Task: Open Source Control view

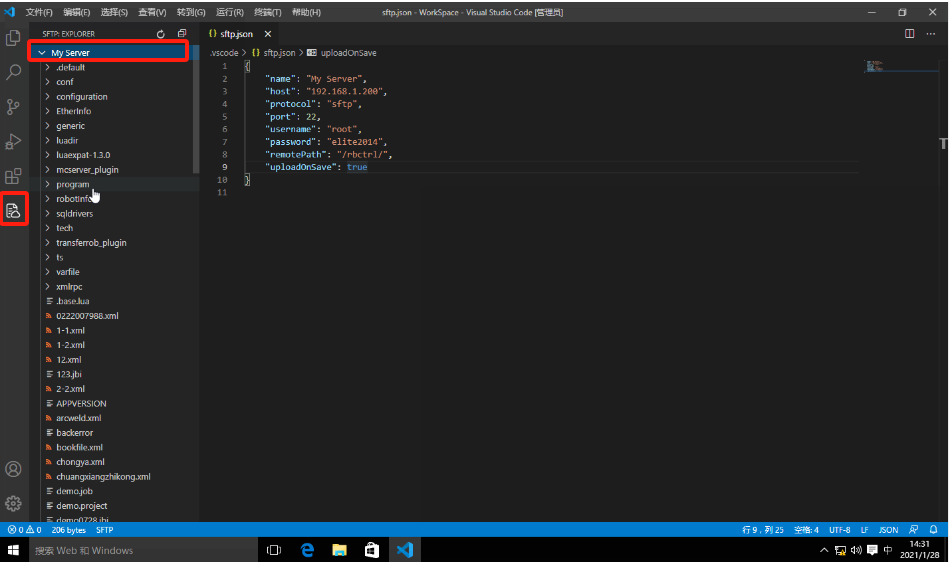Action: pos(14,107)
